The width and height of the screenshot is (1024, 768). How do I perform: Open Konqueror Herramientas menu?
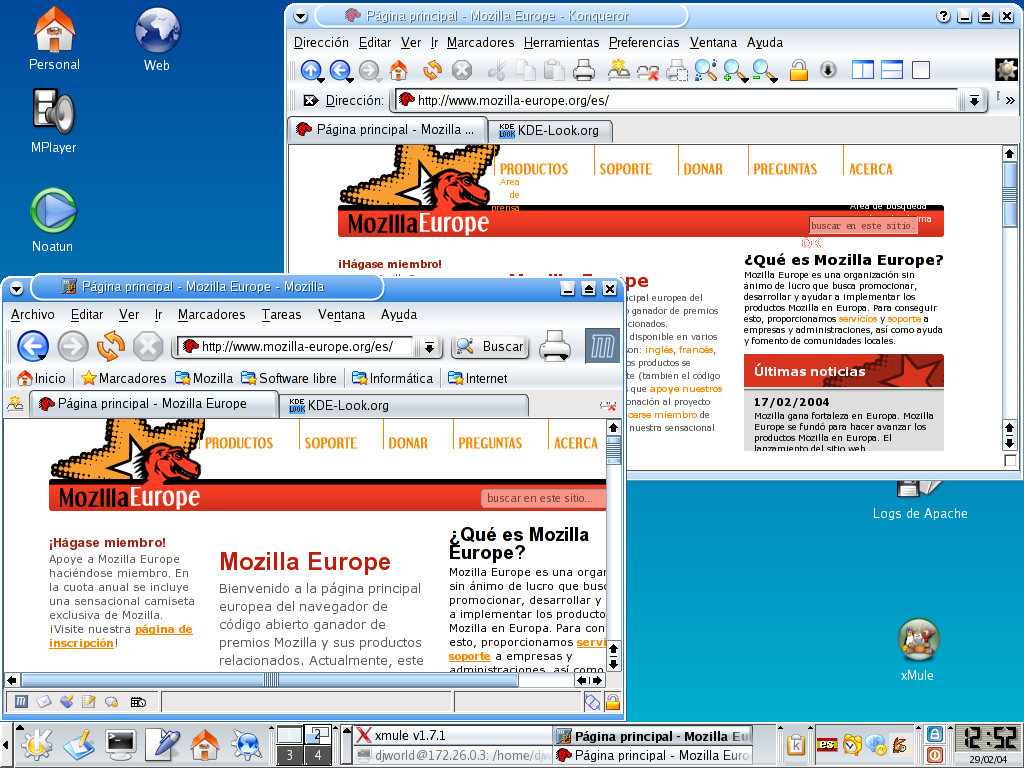pyautogui.click(x=562, y=42)
